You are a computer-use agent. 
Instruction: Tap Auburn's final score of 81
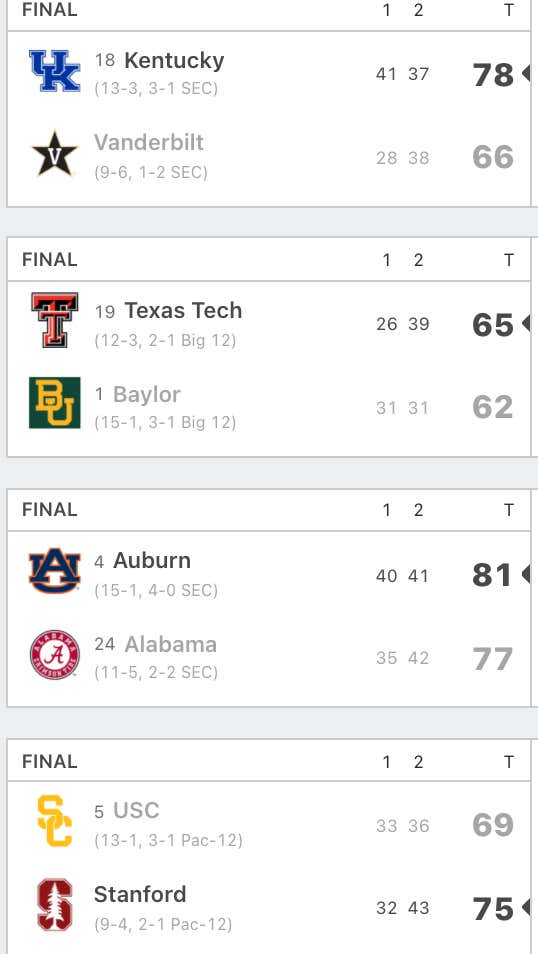pos(493,576)
